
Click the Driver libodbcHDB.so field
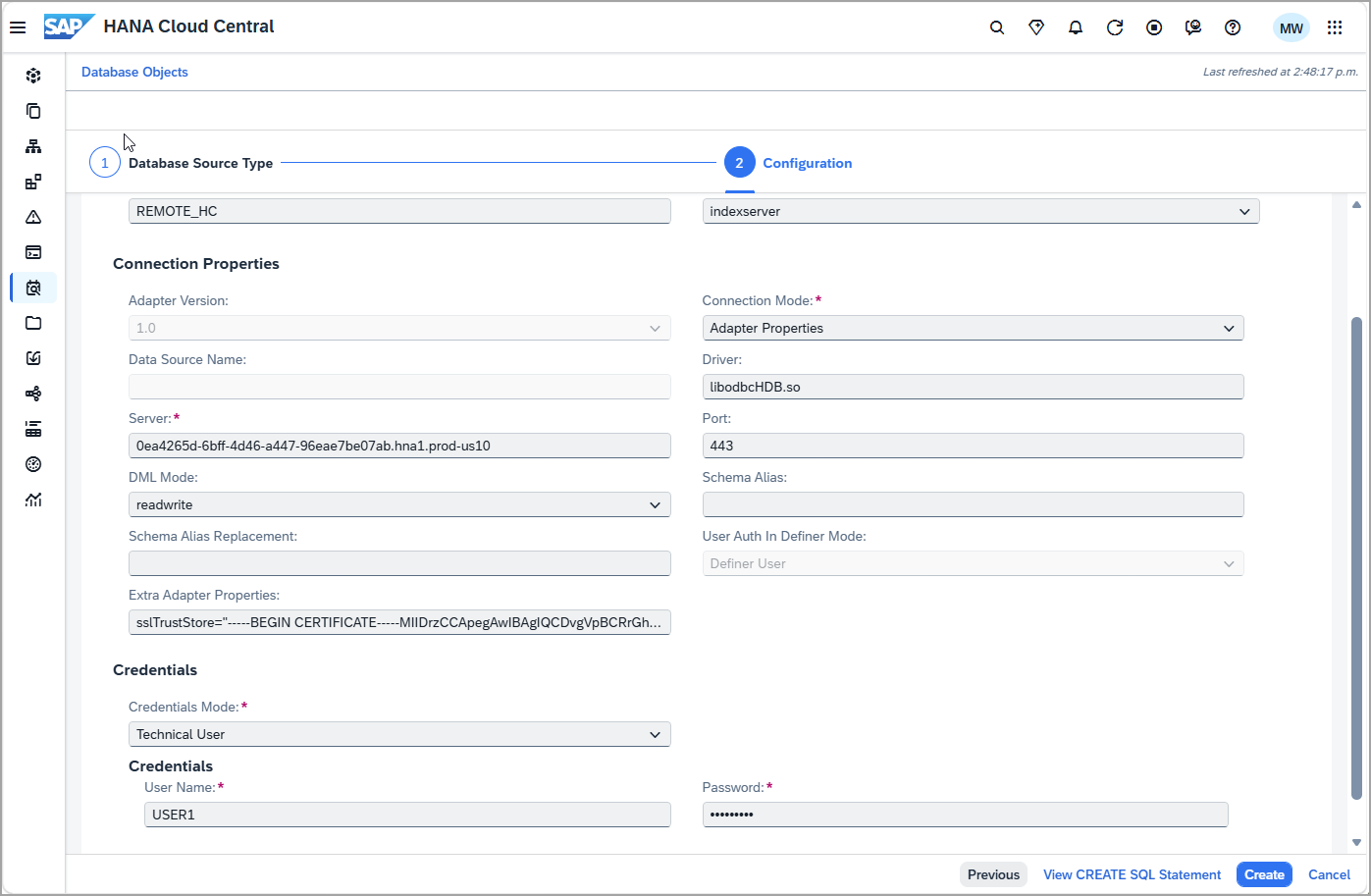pos(973,387)
